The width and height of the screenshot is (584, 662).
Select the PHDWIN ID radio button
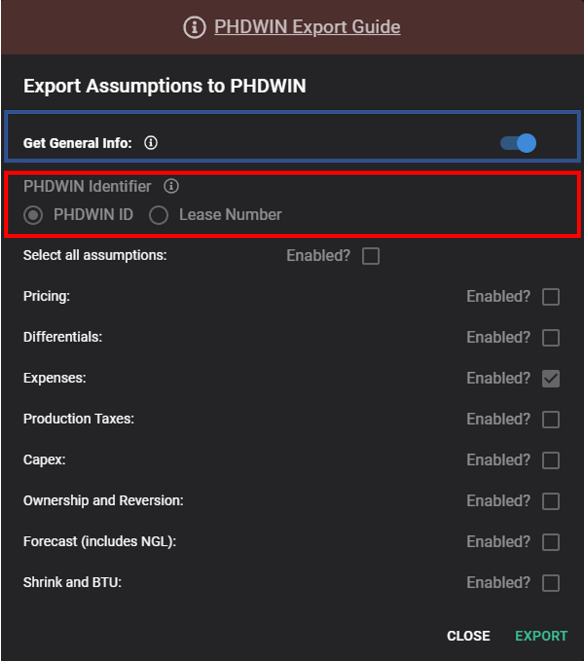click(x=33, y=215)
